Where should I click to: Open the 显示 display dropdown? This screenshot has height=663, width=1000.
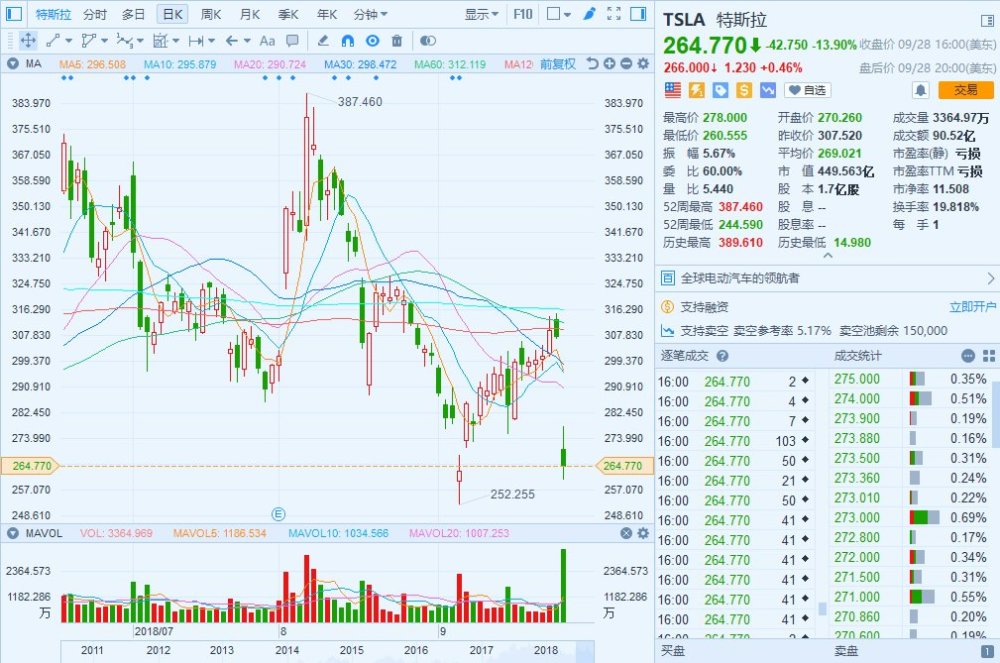point(482,14)
